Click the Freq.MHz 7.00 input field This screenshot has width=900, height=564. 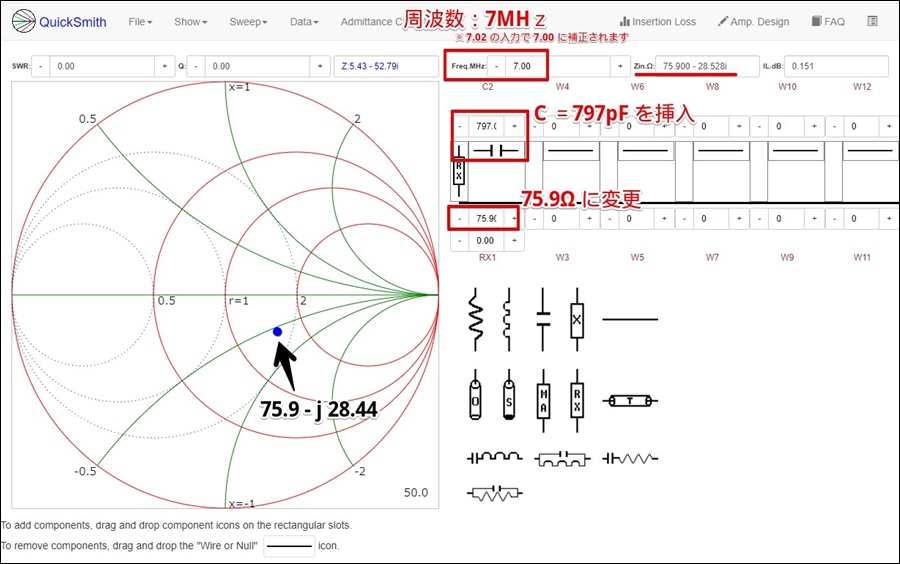point(557,66)
